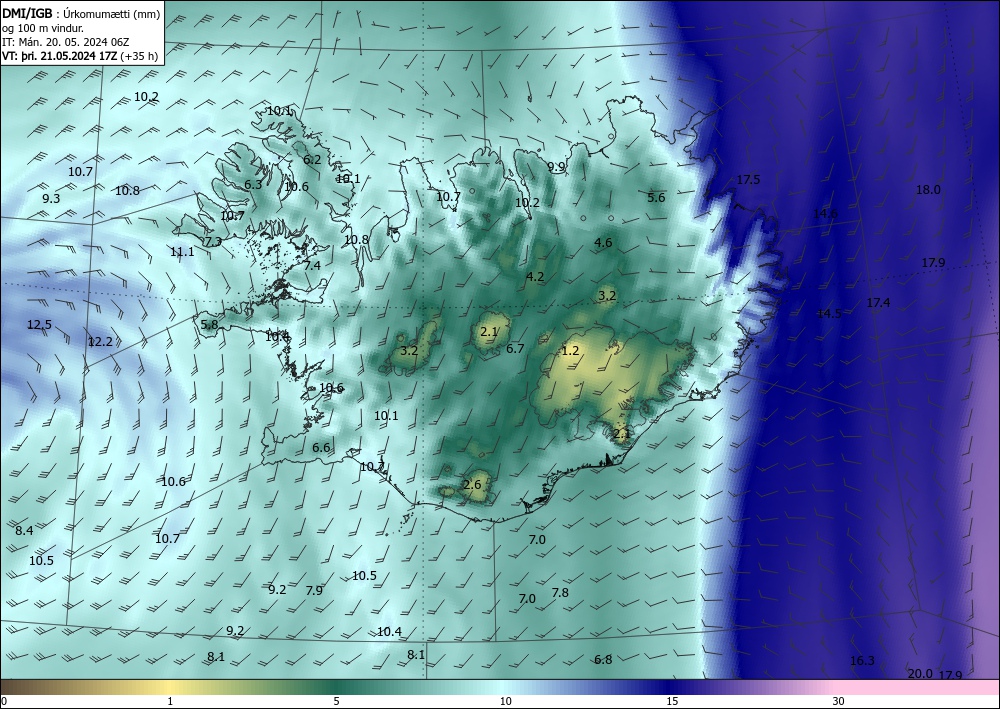
Task: Select the initial time 'IT: Mán. 20. 05. 2024 06Z'
Action: click(66, 41)
